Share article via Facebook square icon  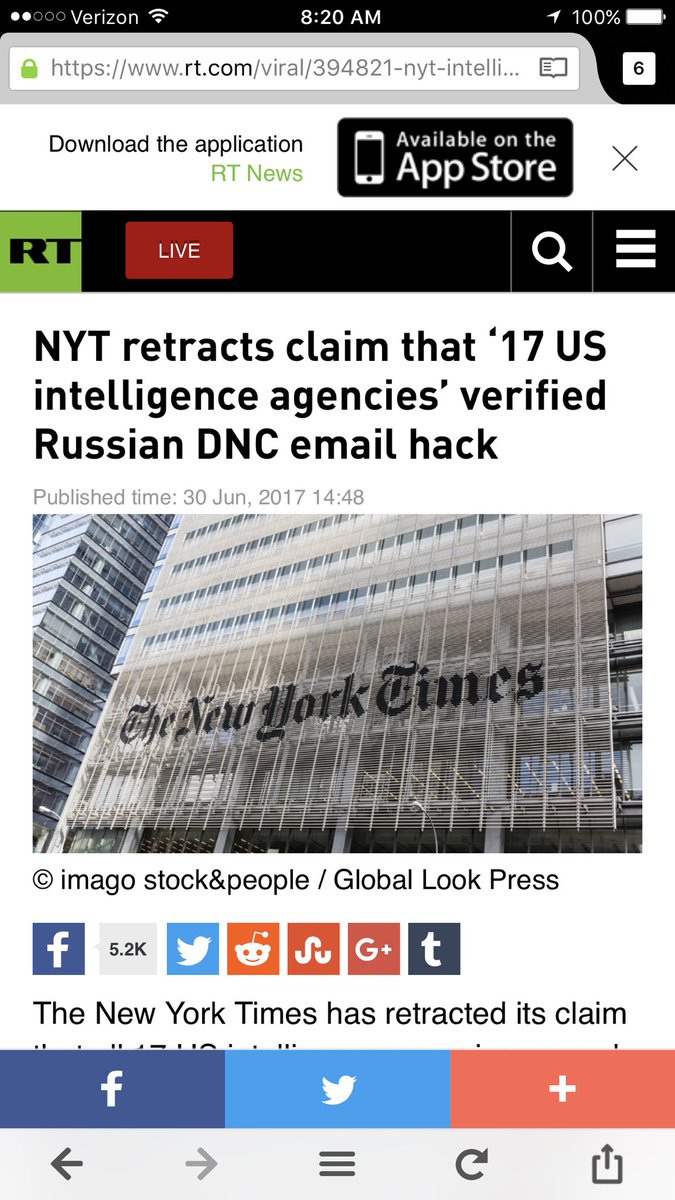pos(59,949)
